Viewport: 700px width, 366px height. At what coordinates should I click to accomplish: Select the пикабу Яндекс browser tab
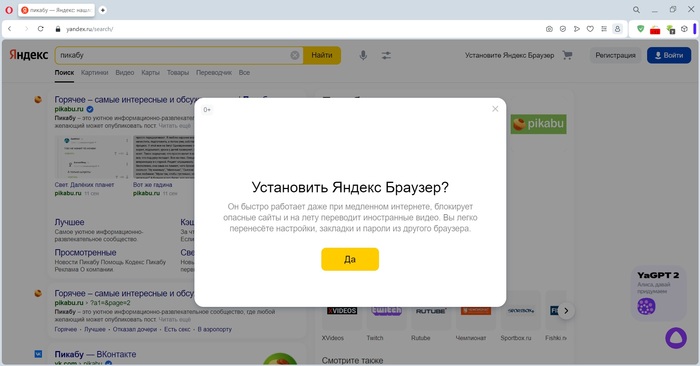(56, 10)
